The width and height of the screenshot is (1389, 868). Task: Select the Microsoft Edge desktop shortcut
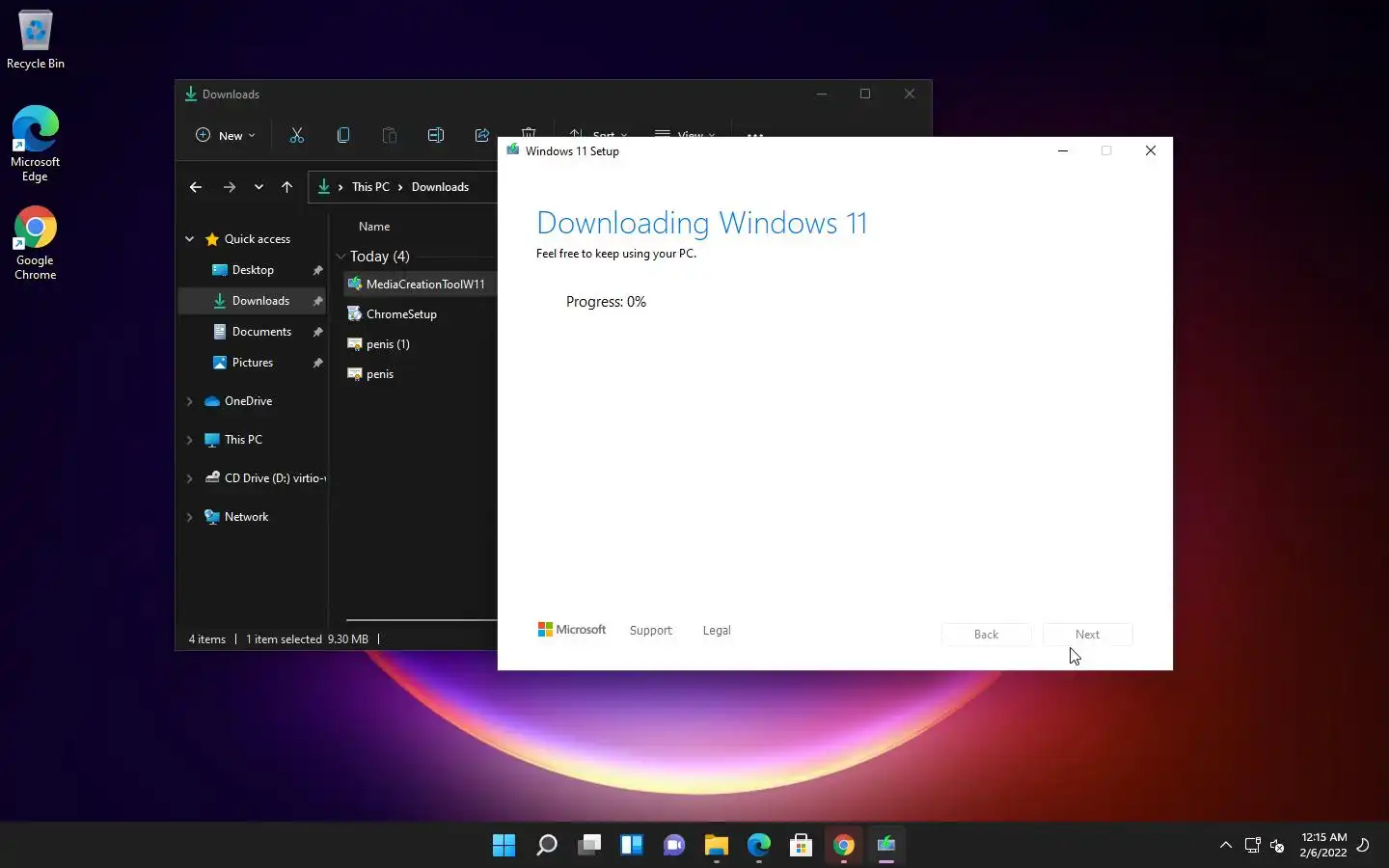(36, 144)
